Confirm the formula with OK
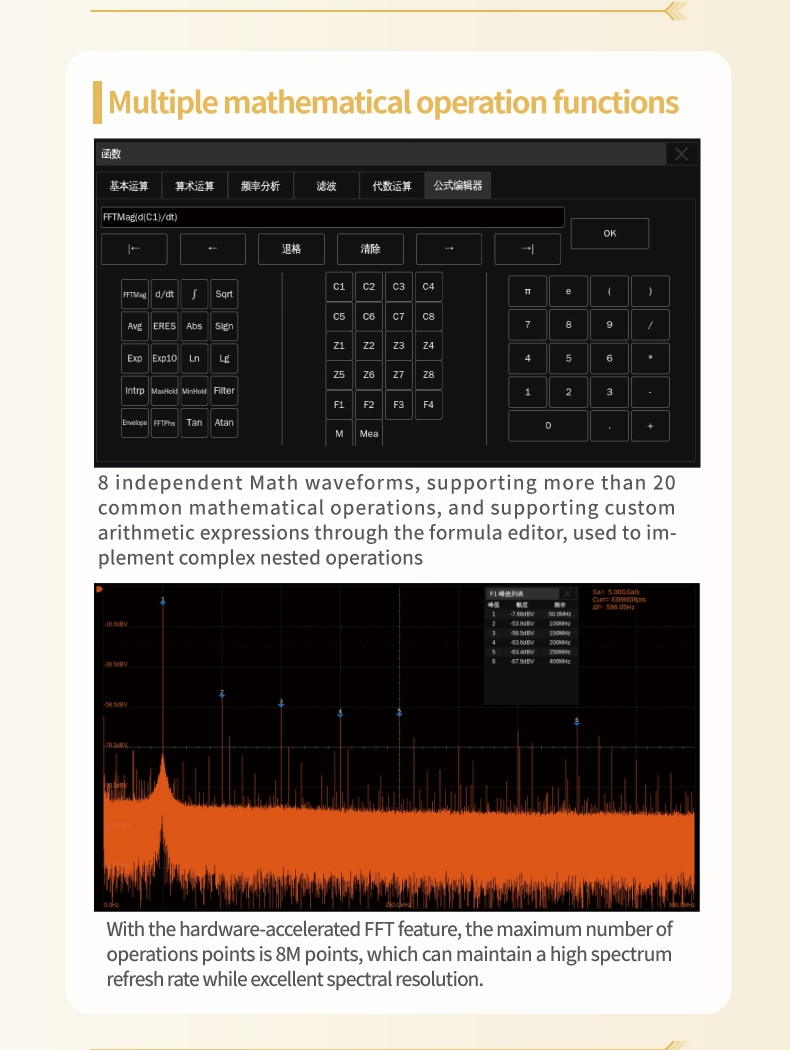Screen dimensions: 790x1050 click(x=609, y=234)
